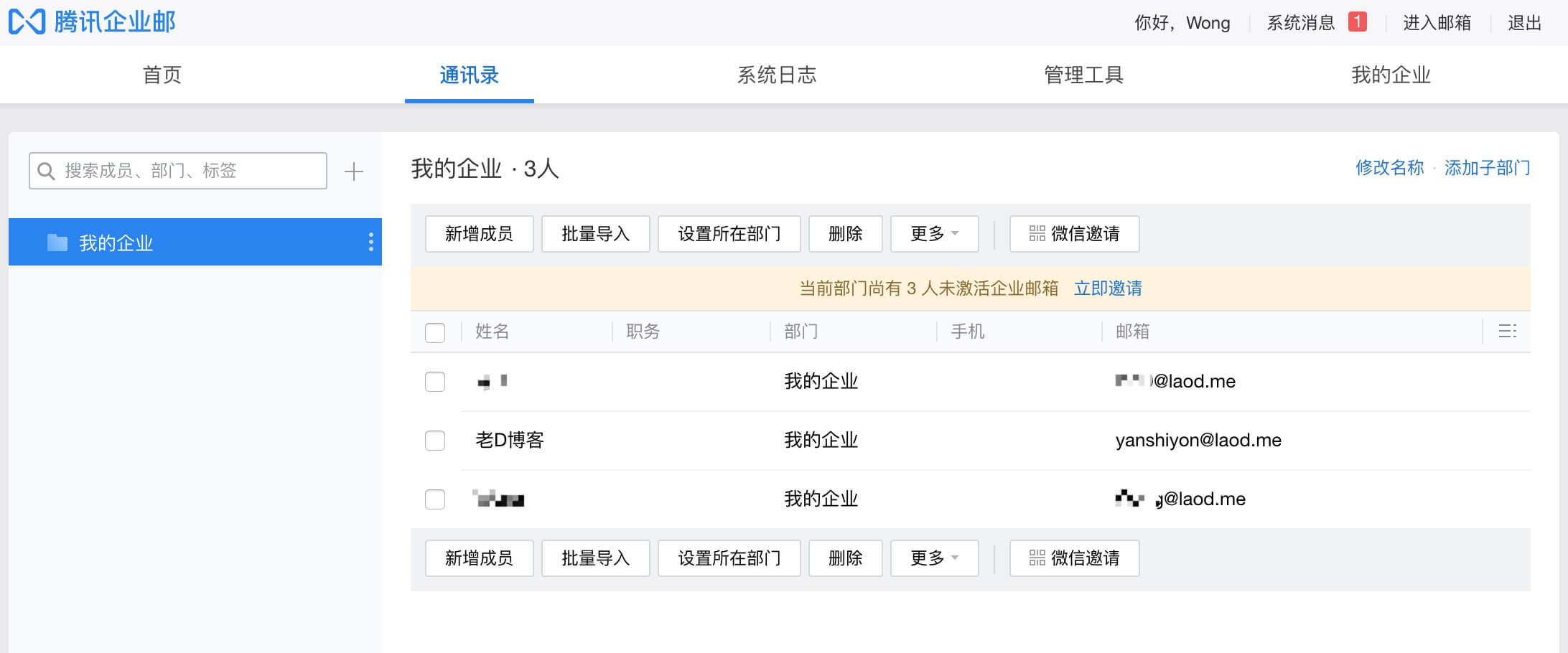Expand the top 更多 dropdown
Viewport: 1568px width, 653px height.
934,234
